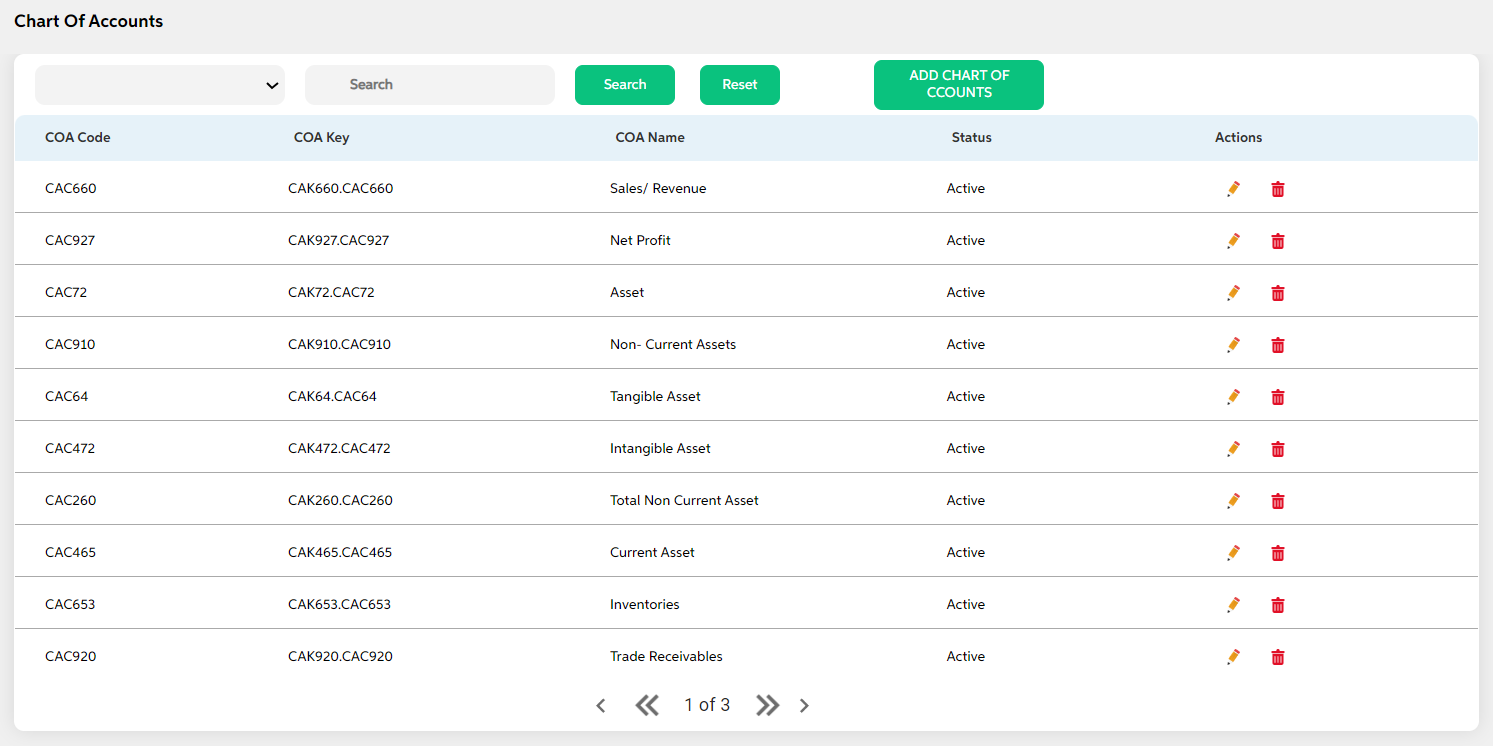Open the filter field dropdown
The height and width of the screenshot is (746, 1493).
160,85
